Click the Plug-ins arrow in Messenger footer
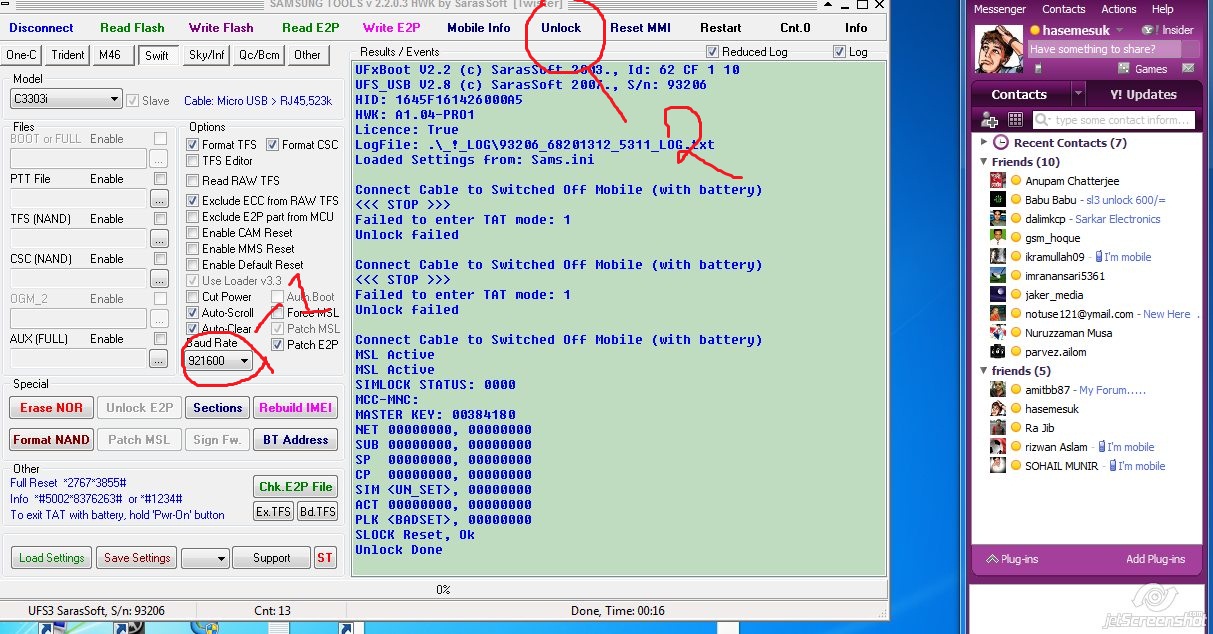Screen dimensions: 1213x634 pyautogui.click(x=992, y=559)
